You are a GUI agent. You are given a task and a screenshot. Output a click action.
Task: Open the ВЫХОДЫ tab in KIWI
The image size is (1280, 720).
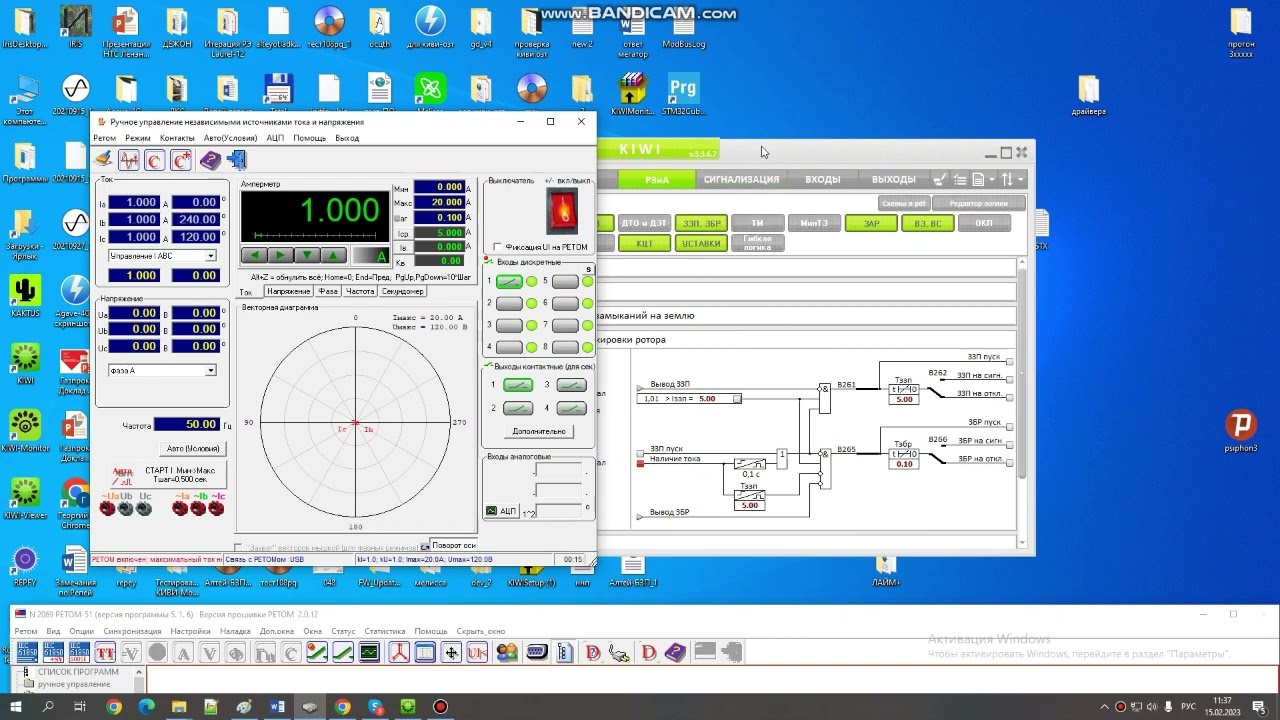(x=893, y=180)
